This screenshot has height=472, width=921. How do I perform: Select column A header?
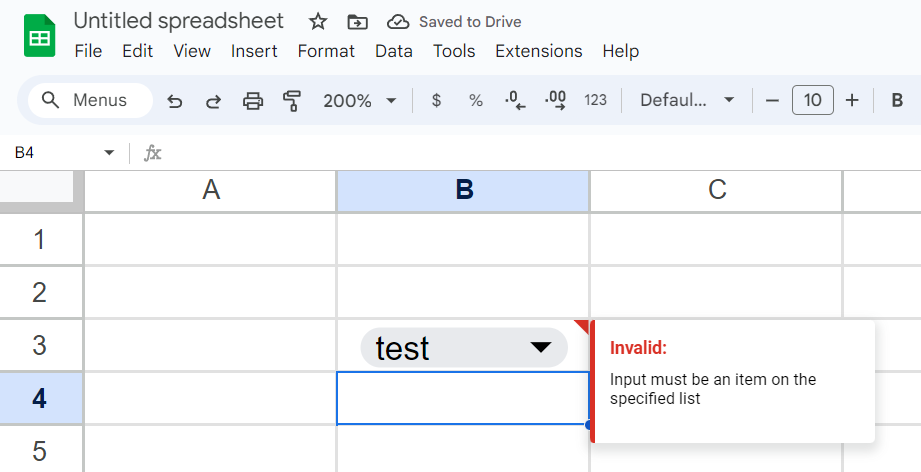[210, 190]
